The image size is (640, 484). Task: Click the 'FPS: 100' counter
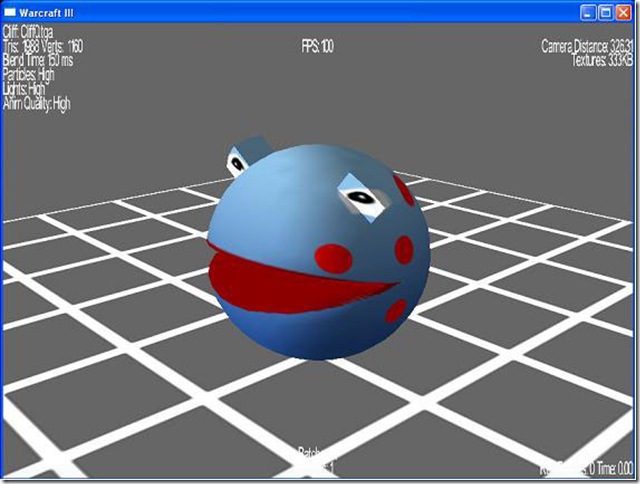coord(318,46)
